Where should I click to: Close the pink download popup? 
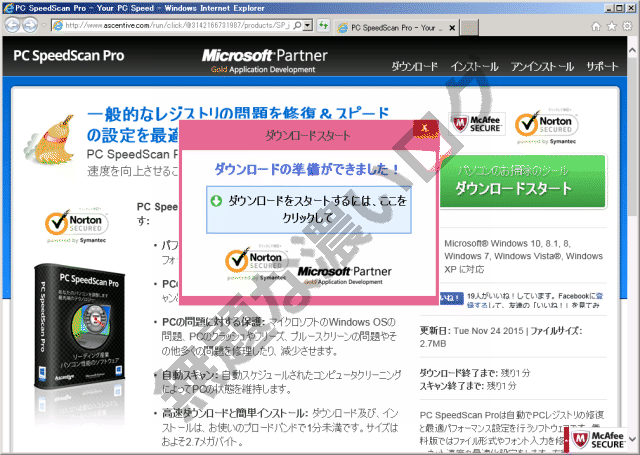[x=425, y=127]
